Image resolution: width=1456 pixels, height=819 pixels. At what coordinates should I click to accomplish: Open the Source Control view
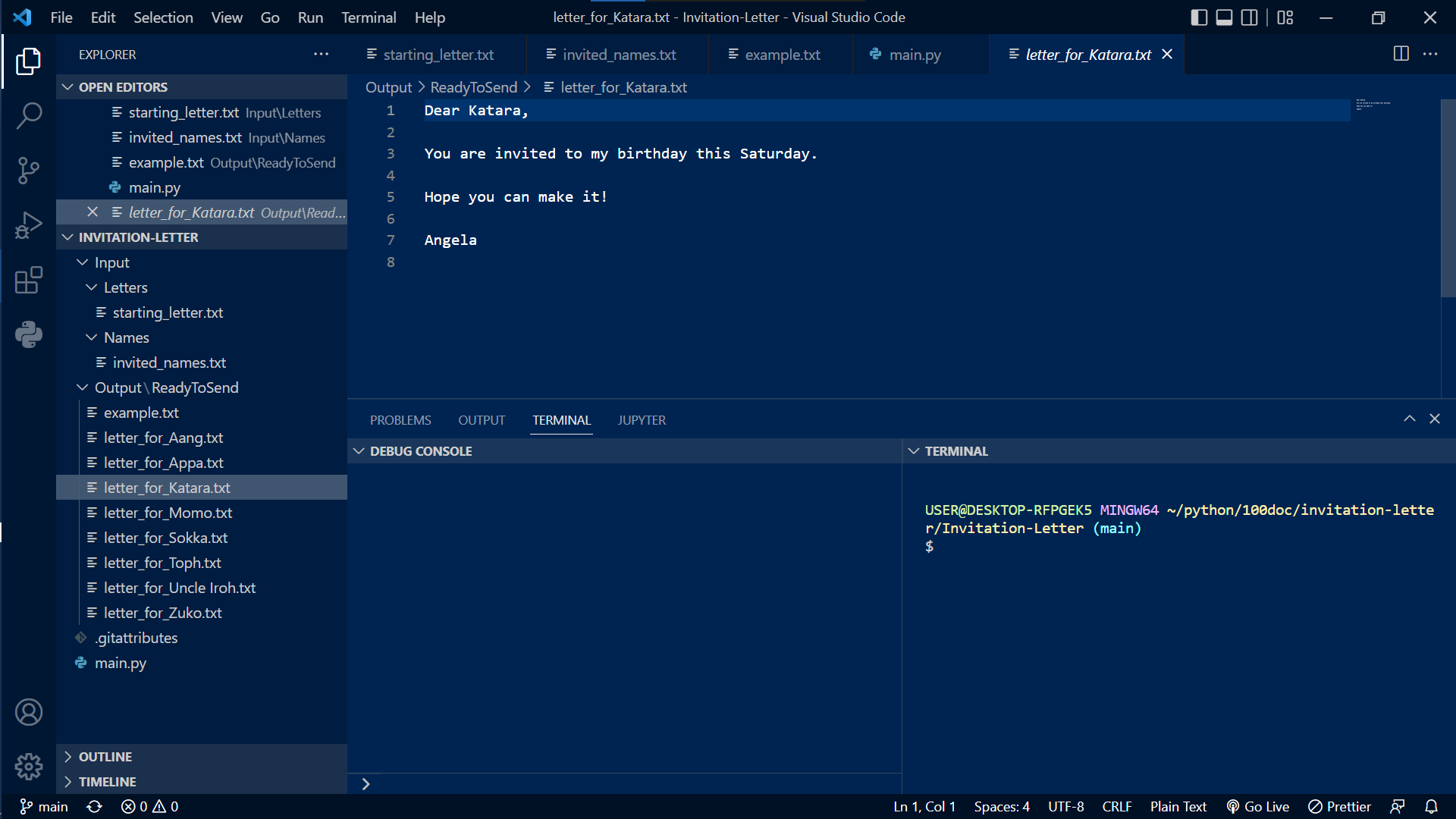pyautogui.click(x=28, y=171)
